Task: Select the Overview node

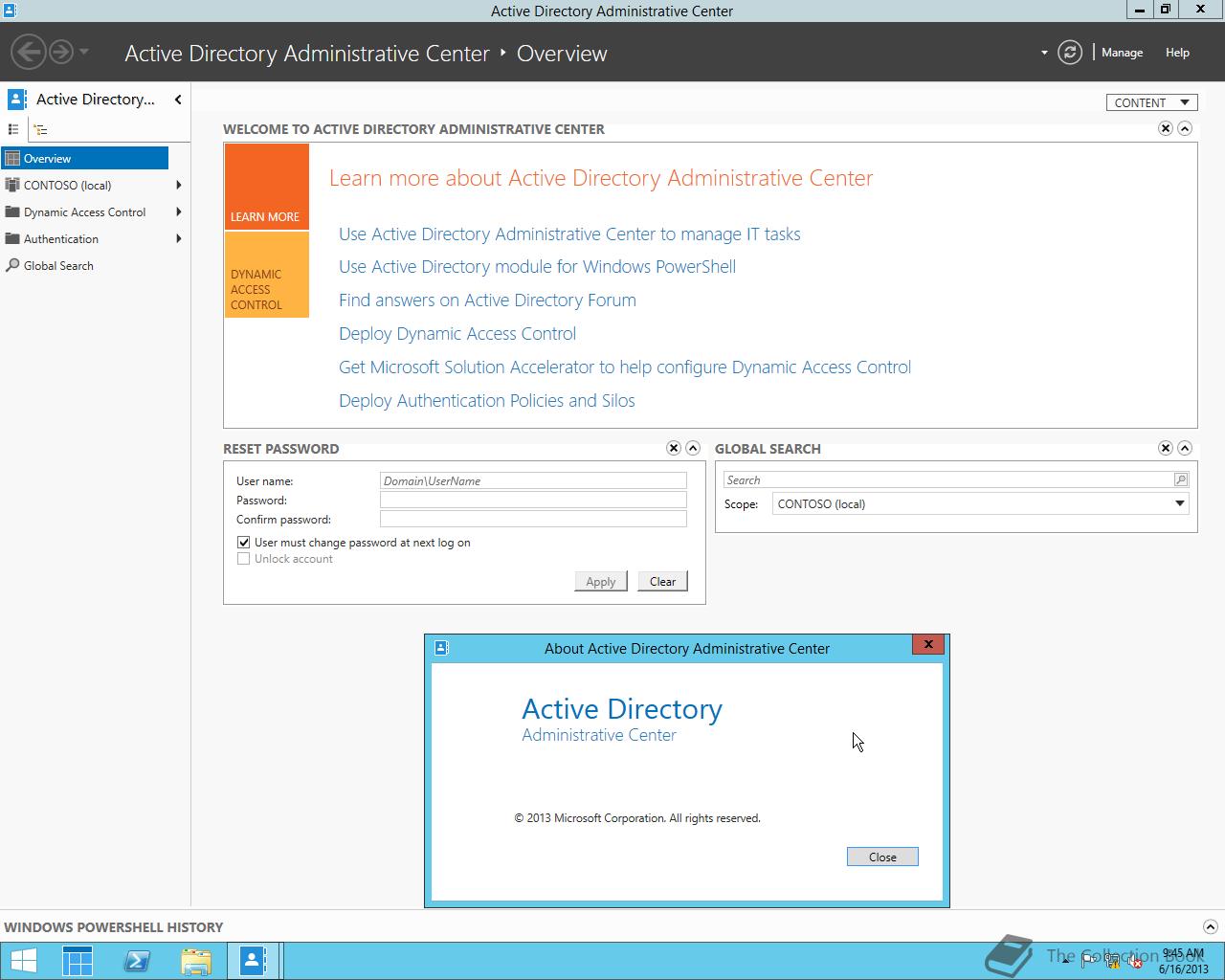Action: coord(85,158)
